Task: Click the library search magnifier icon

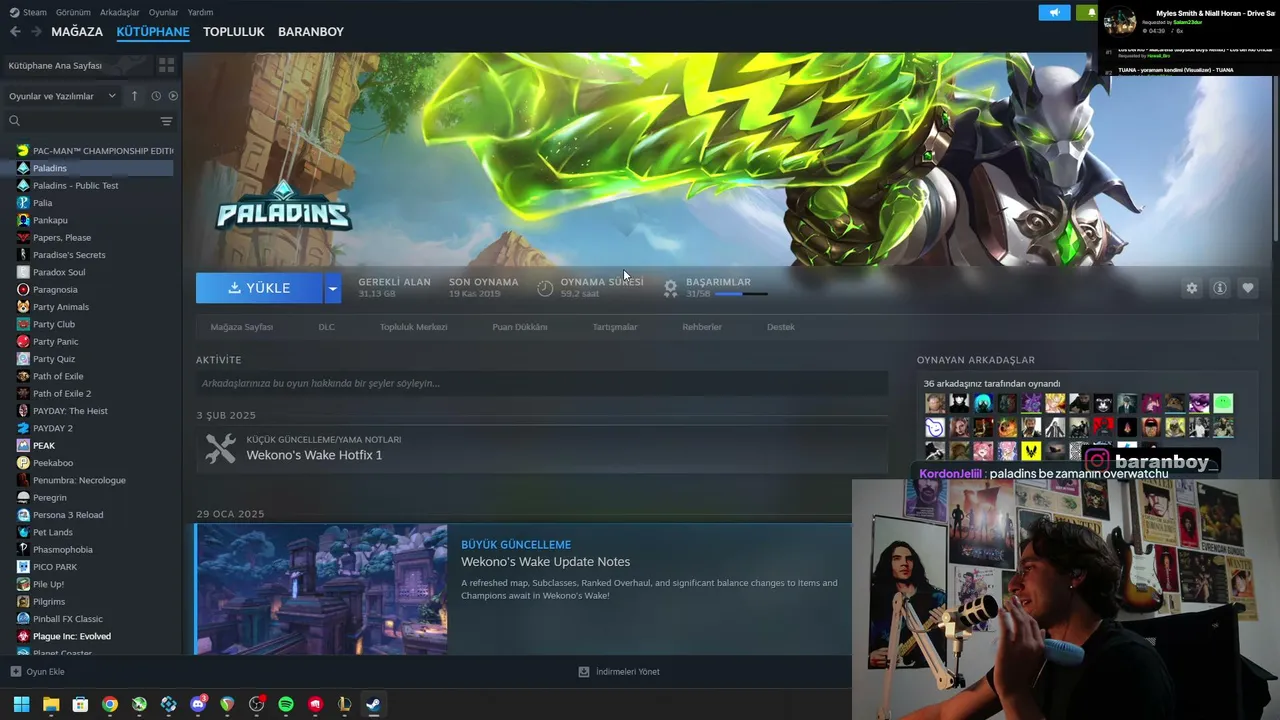Action: click(14, 121)
